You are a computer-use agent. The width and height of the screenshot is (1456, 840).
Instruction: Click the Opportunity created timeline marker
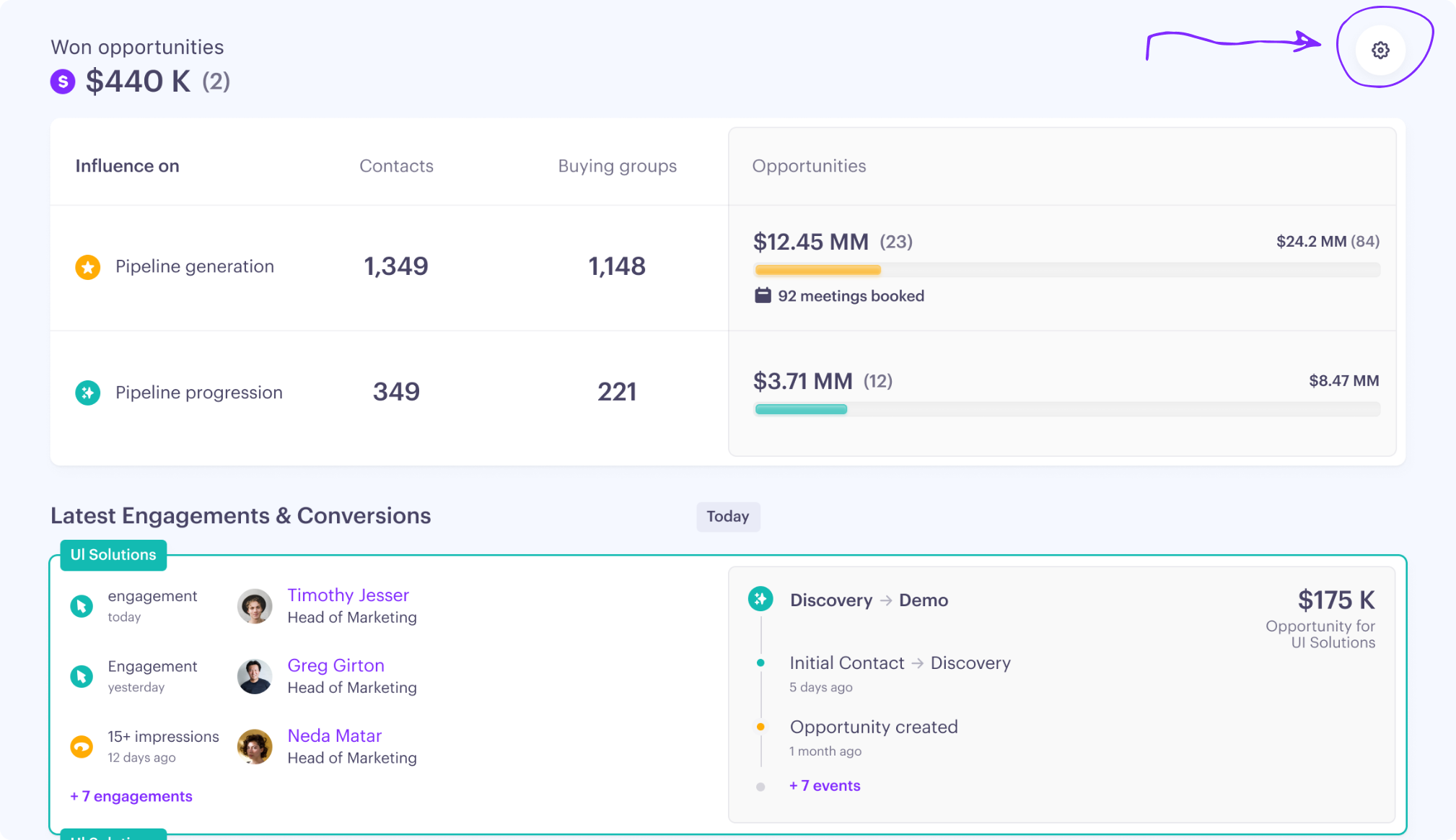(760, 727)
